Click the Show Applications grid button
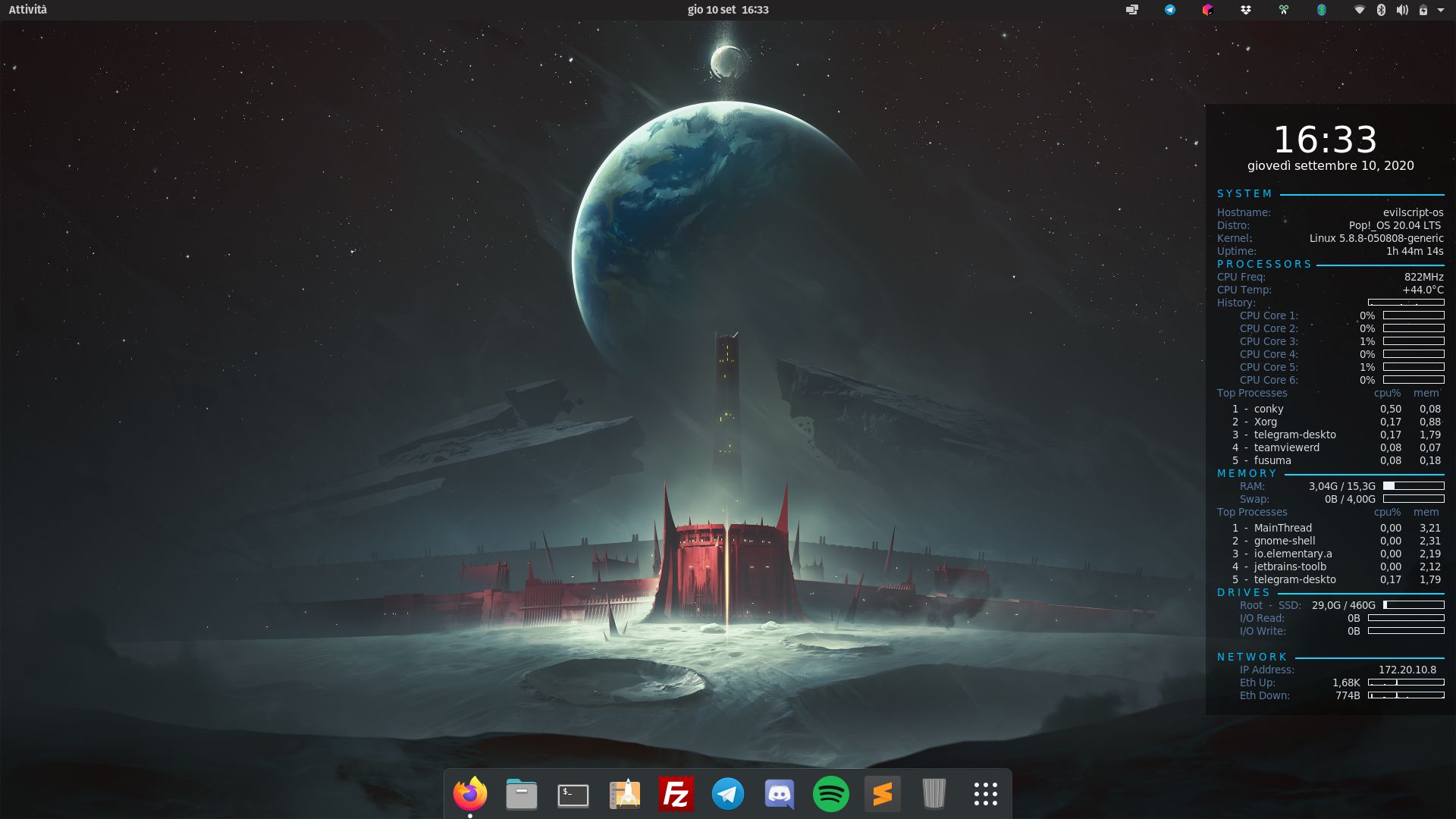1456x819 pixels. tap(984, 793)
